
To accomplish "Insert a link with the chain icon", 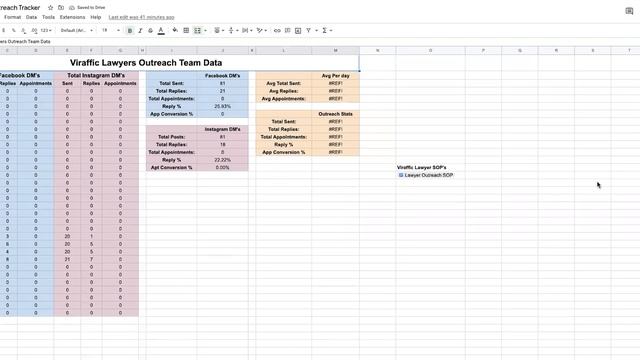I will [x=277, y=31].
